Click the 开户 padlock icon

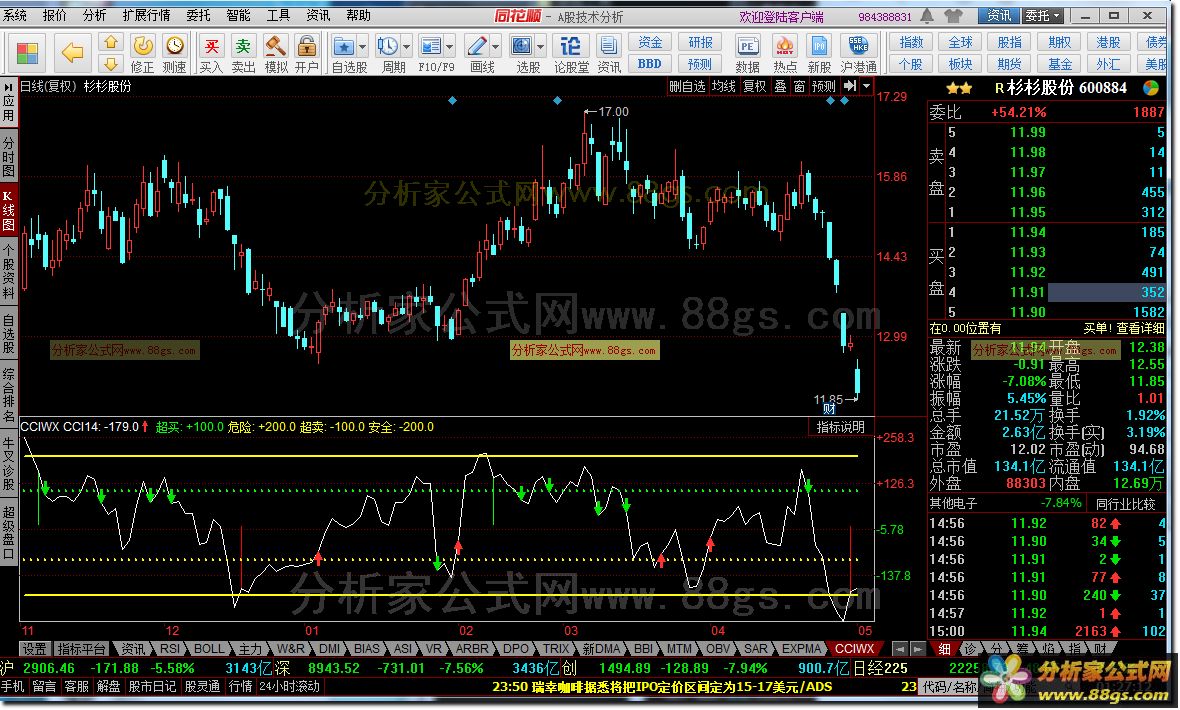point(306,46)
